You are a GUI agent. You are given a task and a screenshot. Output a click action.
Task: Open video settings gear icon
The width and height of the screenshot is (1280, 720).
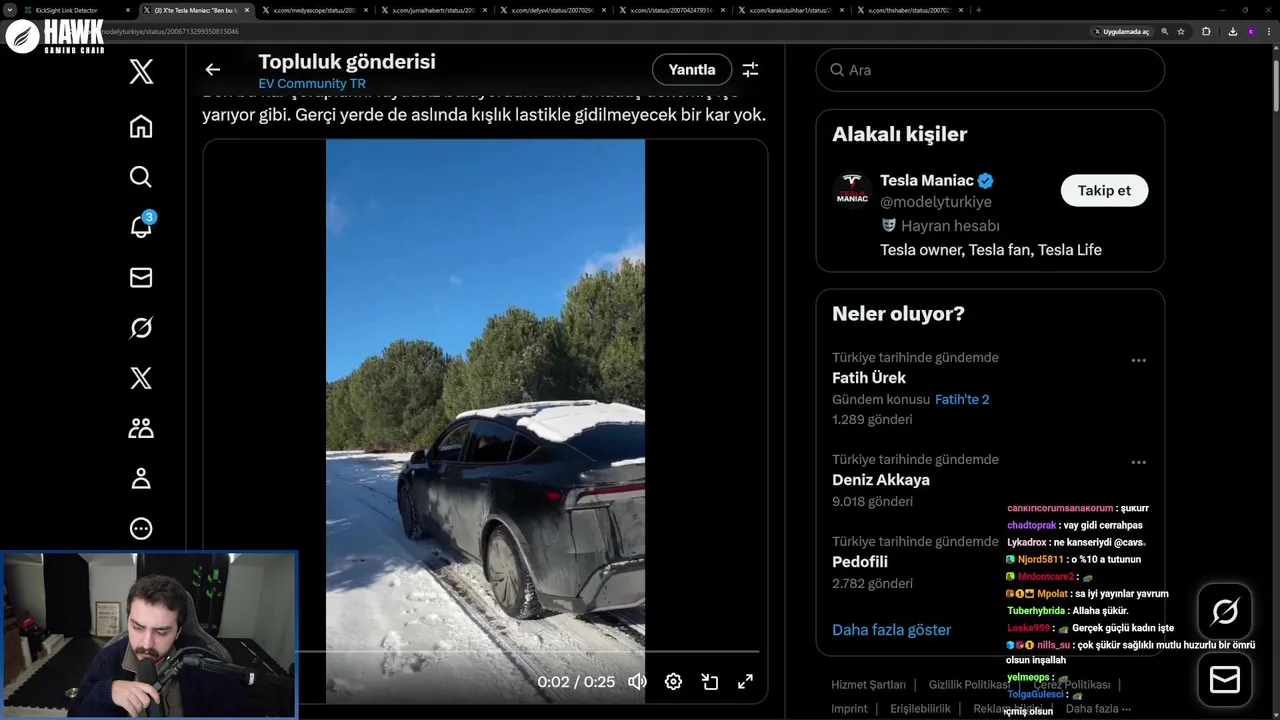tap(673, 681)
